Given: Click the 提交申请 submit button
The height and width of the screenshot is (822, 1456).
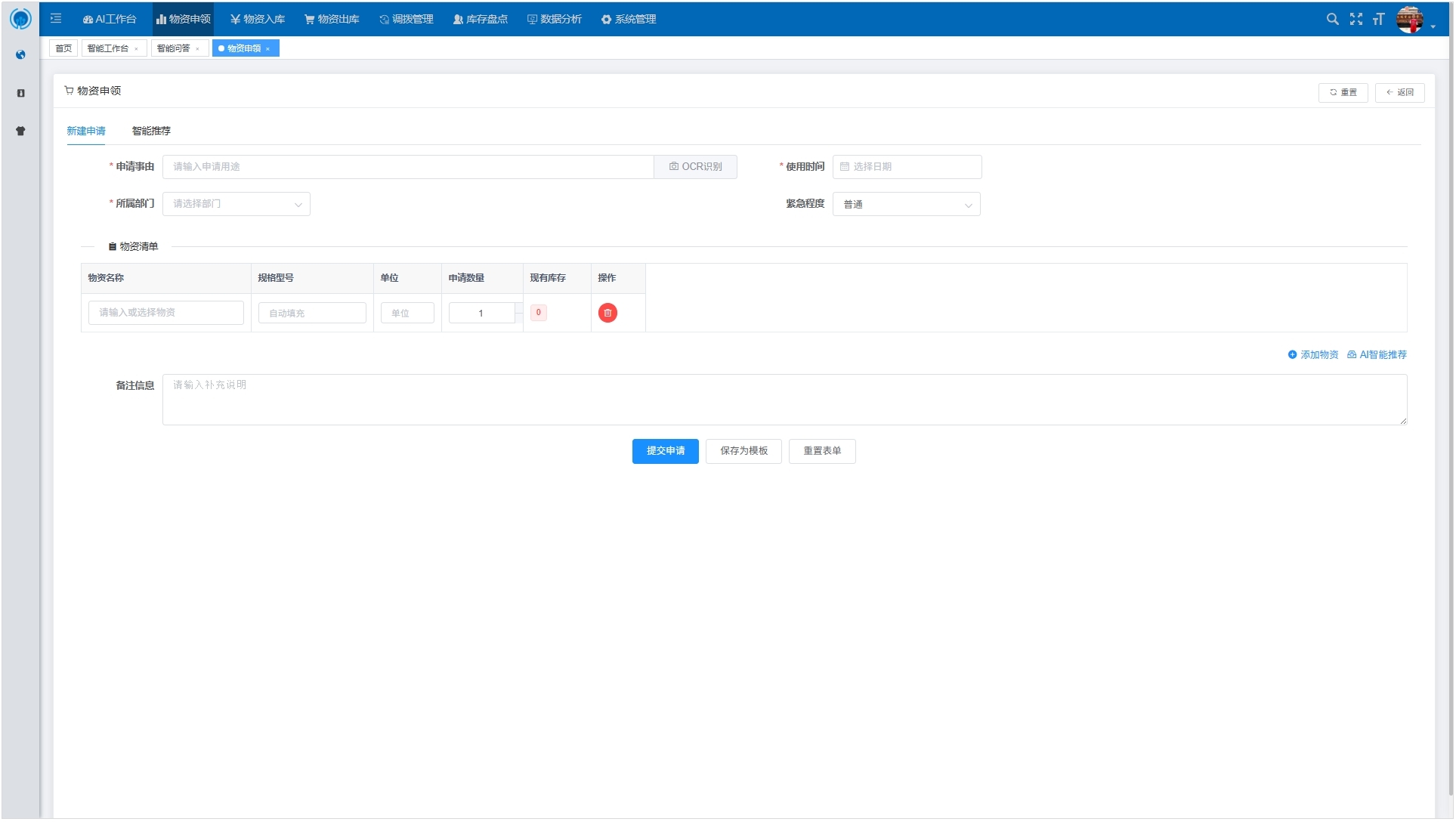Looking at the screenshot, I should 665,451.
